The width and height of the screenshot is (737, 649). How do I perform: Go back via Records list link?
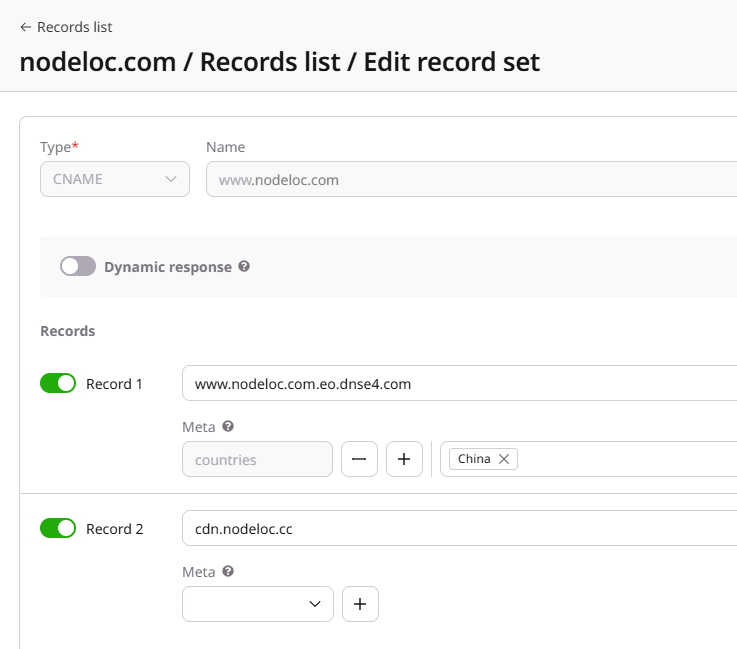(75, 28)
